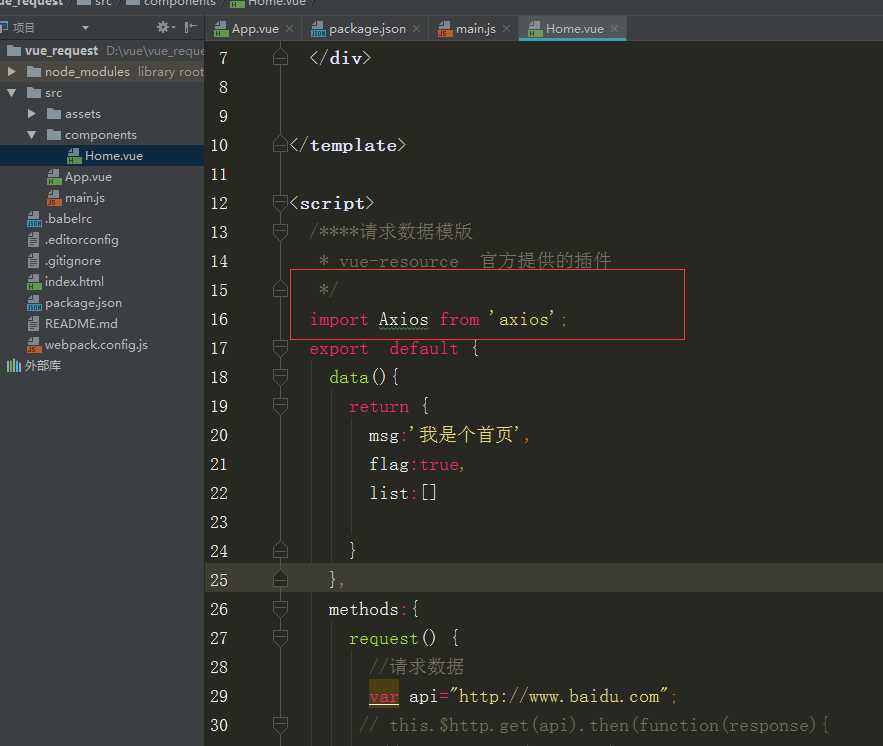
Task: Click the assets folder icon
Action: (54, 114)
